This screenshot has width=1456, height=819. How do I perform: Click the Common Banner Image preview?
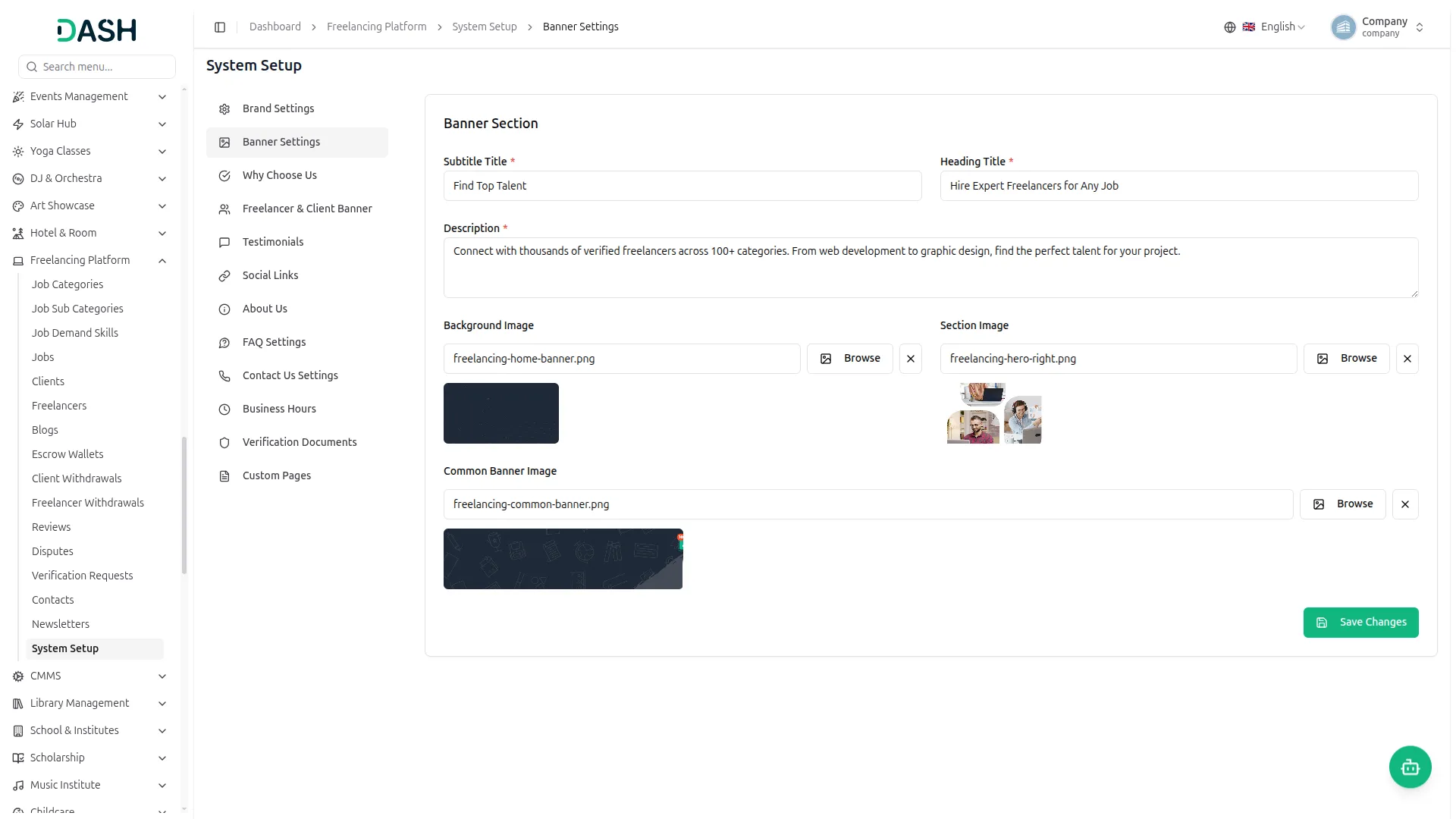click(563, 559)
